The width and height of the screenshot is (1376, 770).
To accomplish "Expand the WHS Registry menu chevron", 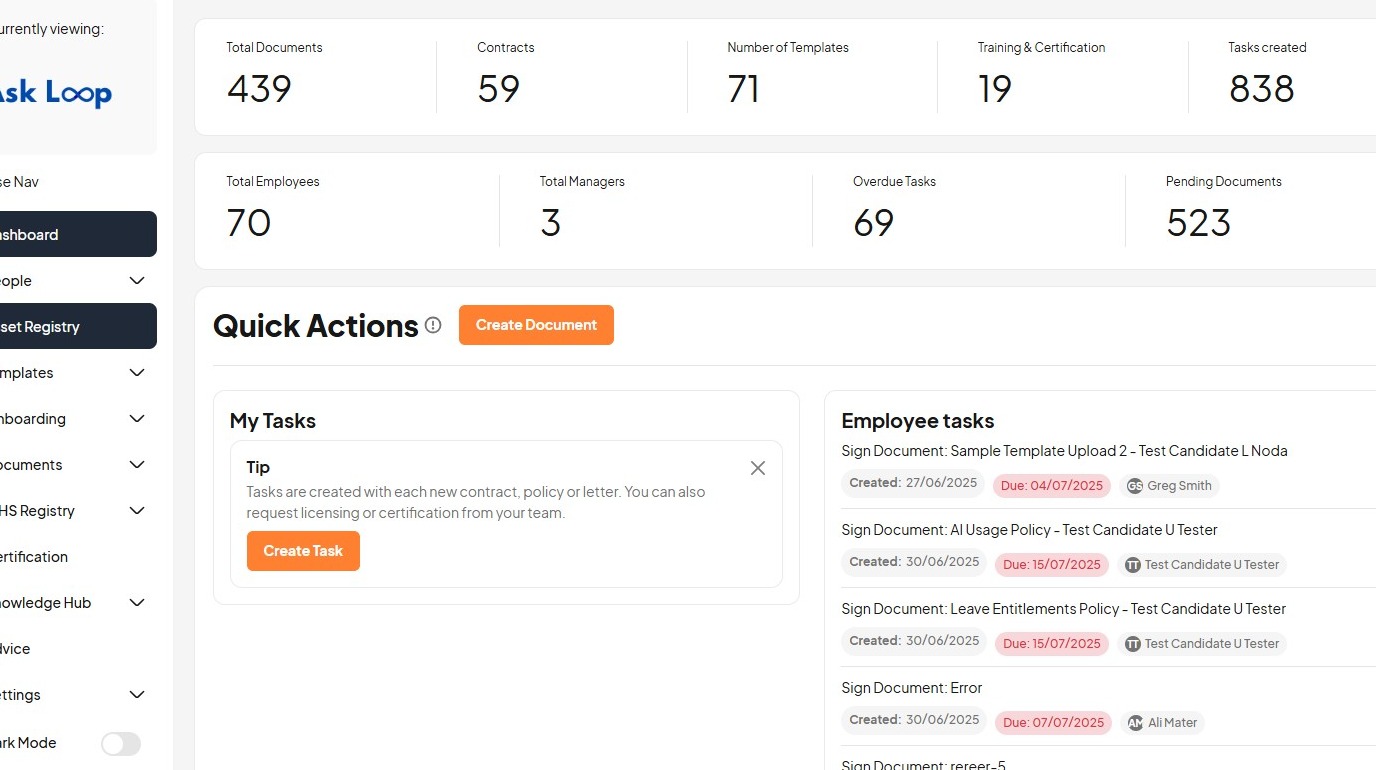I will point(138,511).
